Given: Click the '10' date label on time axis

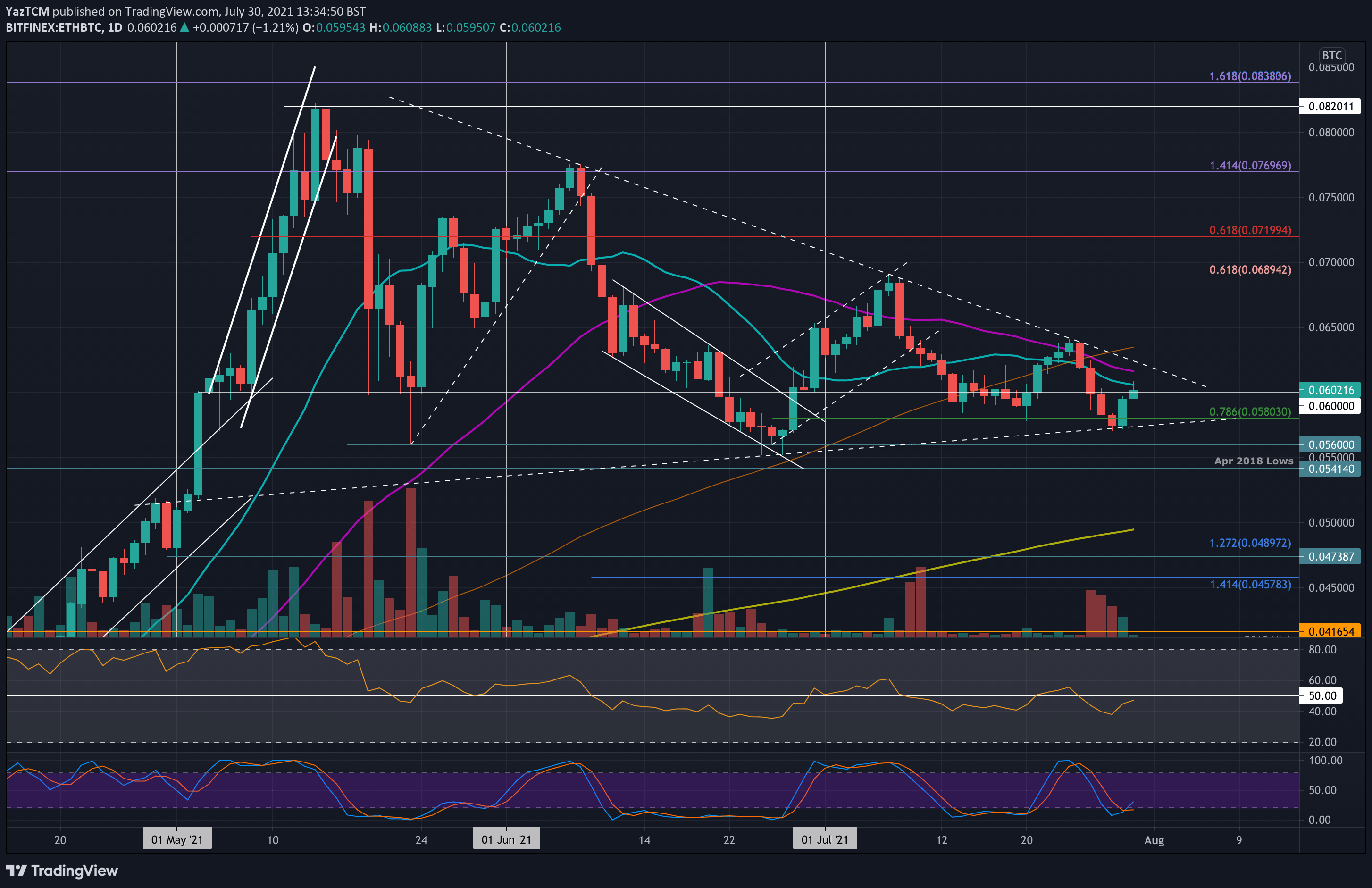Looking at the screenshot, I should click(273, 840).
